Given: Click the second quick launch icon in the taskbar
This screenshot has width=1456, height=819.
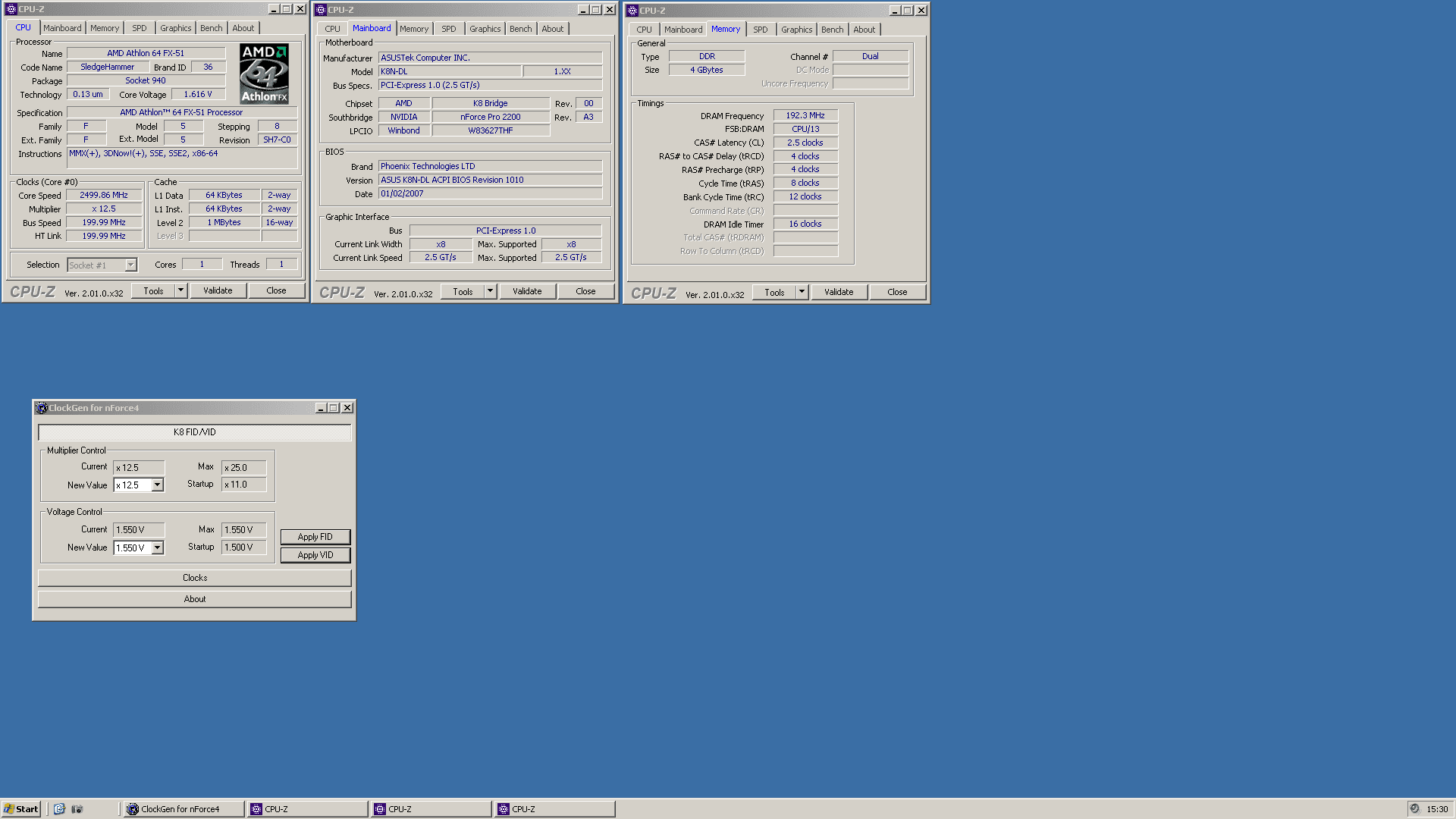Looking at the screenshot, I should click(77, 809).
